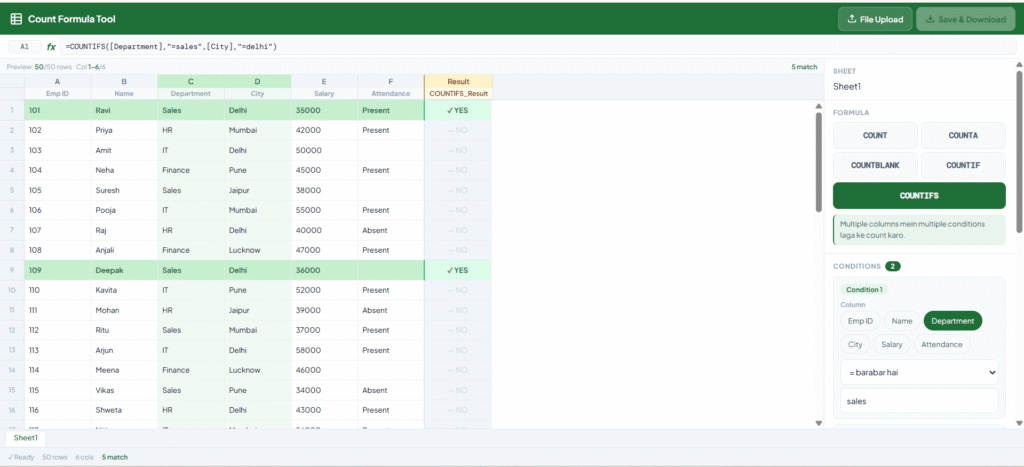Click the A1 cell reference box
This screenshot has height=467, width=1024.
coord(25,47)
